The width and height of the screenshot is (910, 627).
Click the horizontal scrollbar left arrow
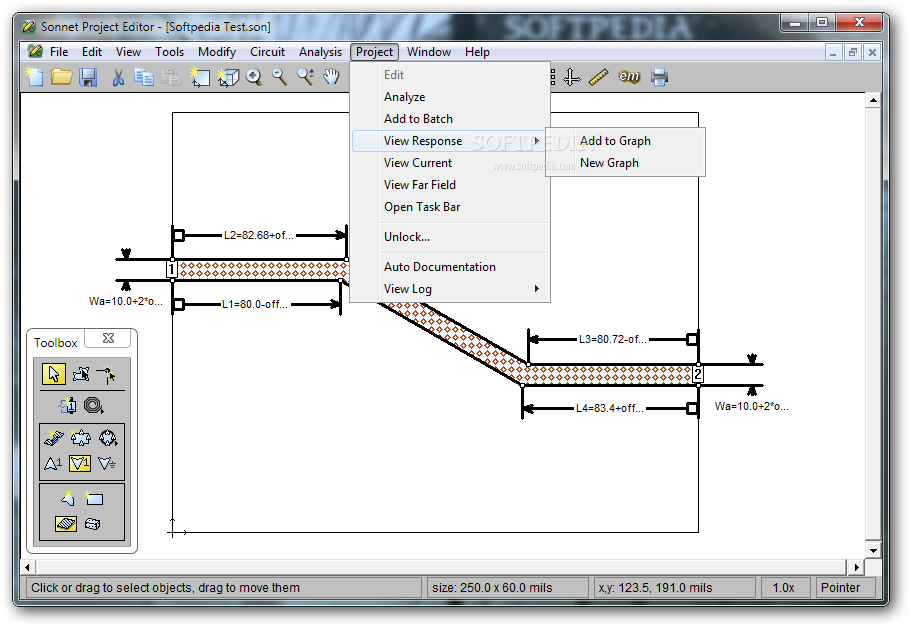(x=27, y=567)
